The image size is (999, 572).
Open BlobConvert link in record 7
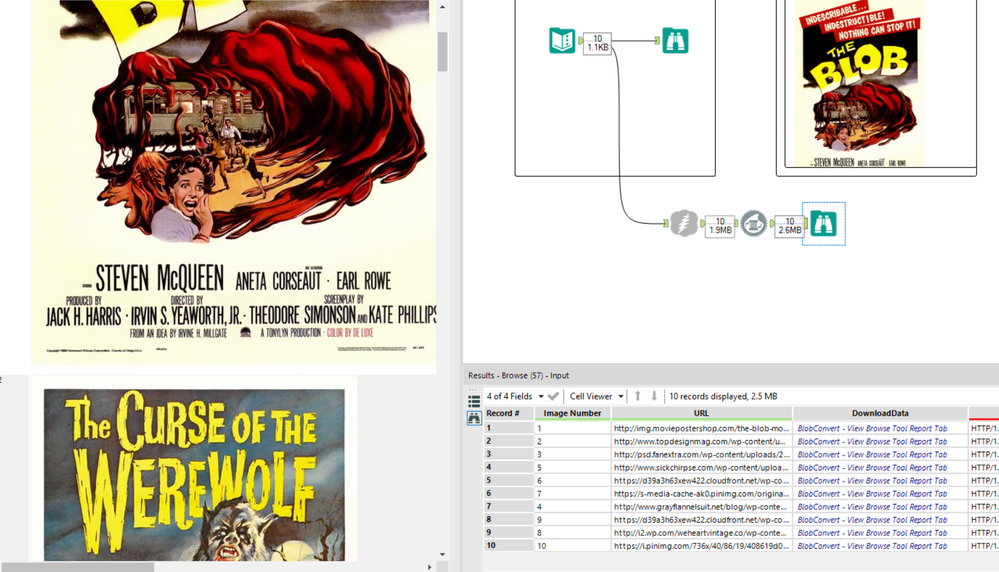click(x=872, y=507)
